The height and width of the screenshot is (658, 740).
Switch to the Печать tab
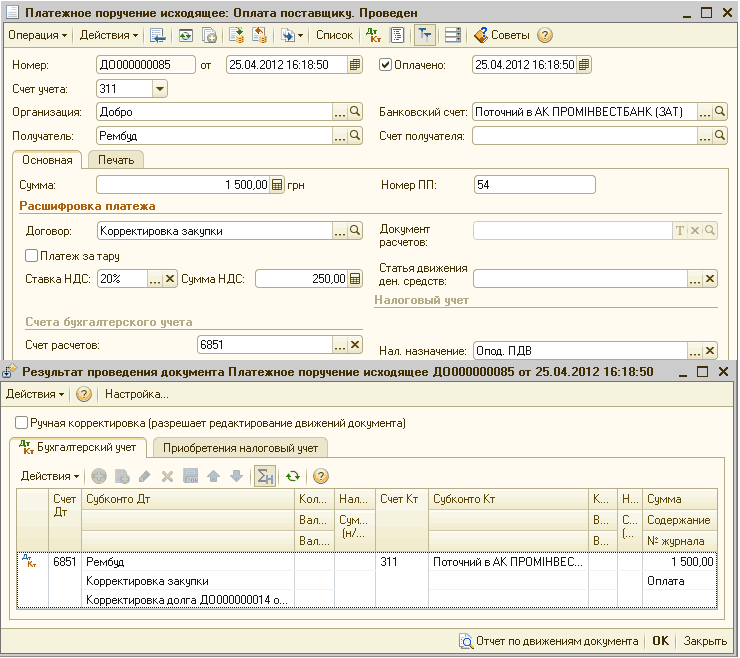click(x=116, y=159)
